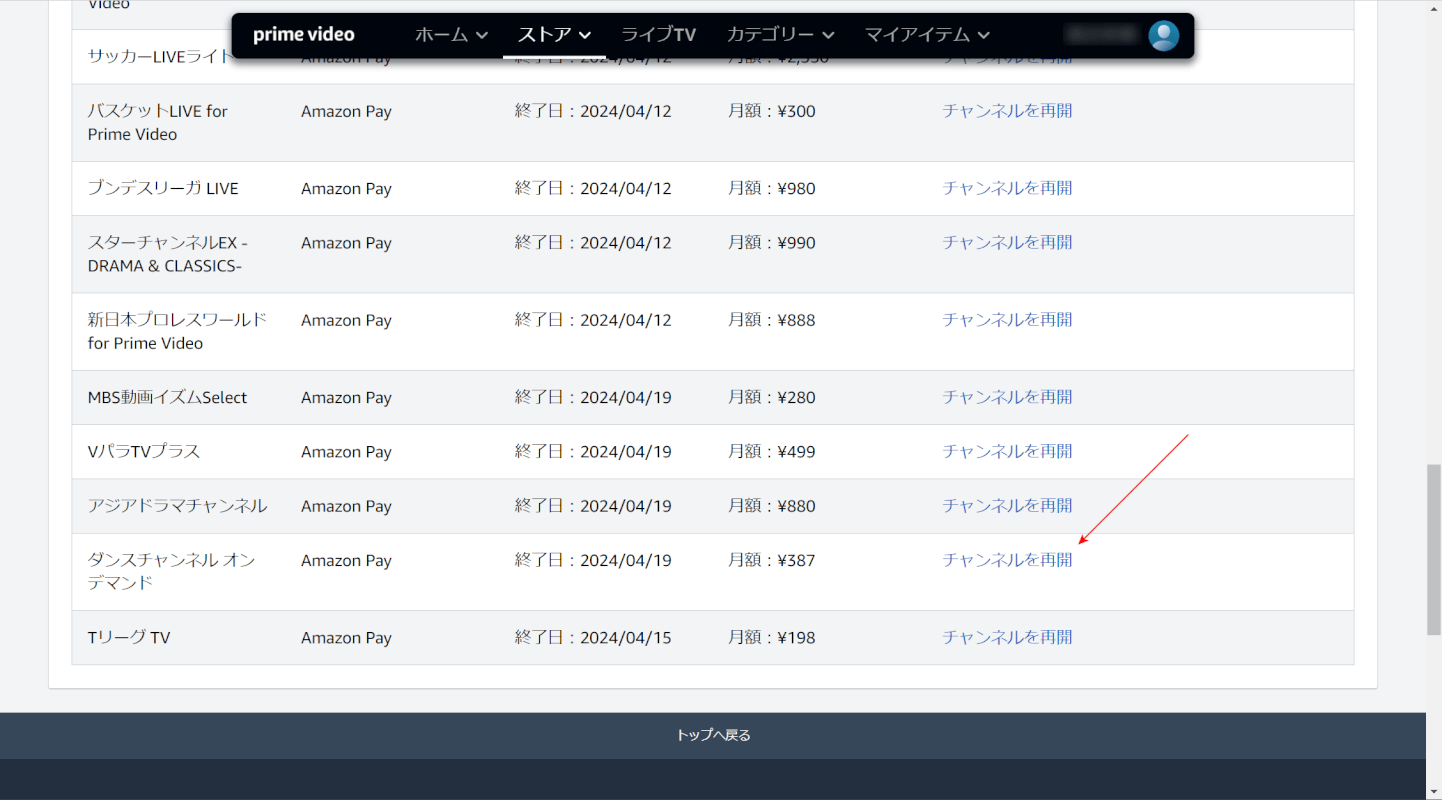
Task: Click the page vertical scrollbar thumb
Action: pyautogui.click(x=1434, y=549)
